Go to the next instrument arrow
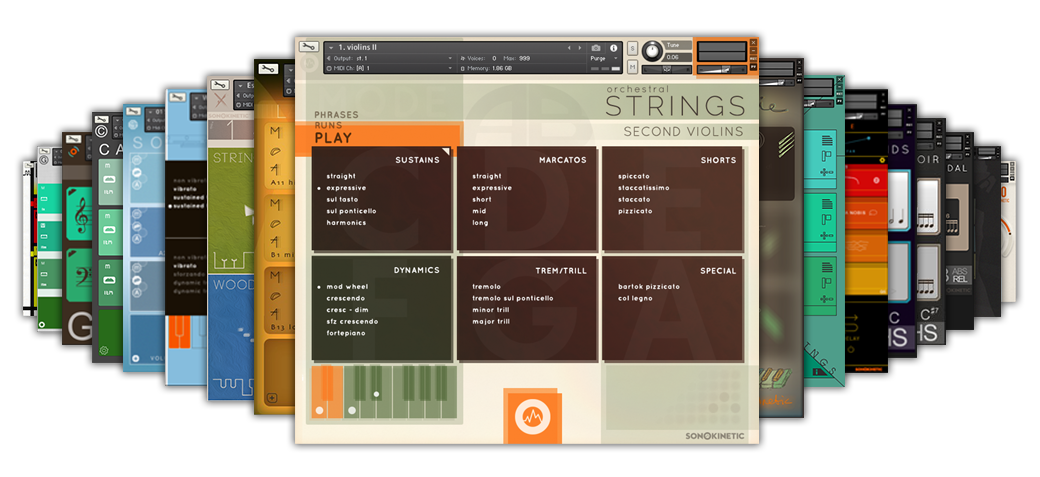The width and height of the screenshot is (1040, 477). (580, 48)
